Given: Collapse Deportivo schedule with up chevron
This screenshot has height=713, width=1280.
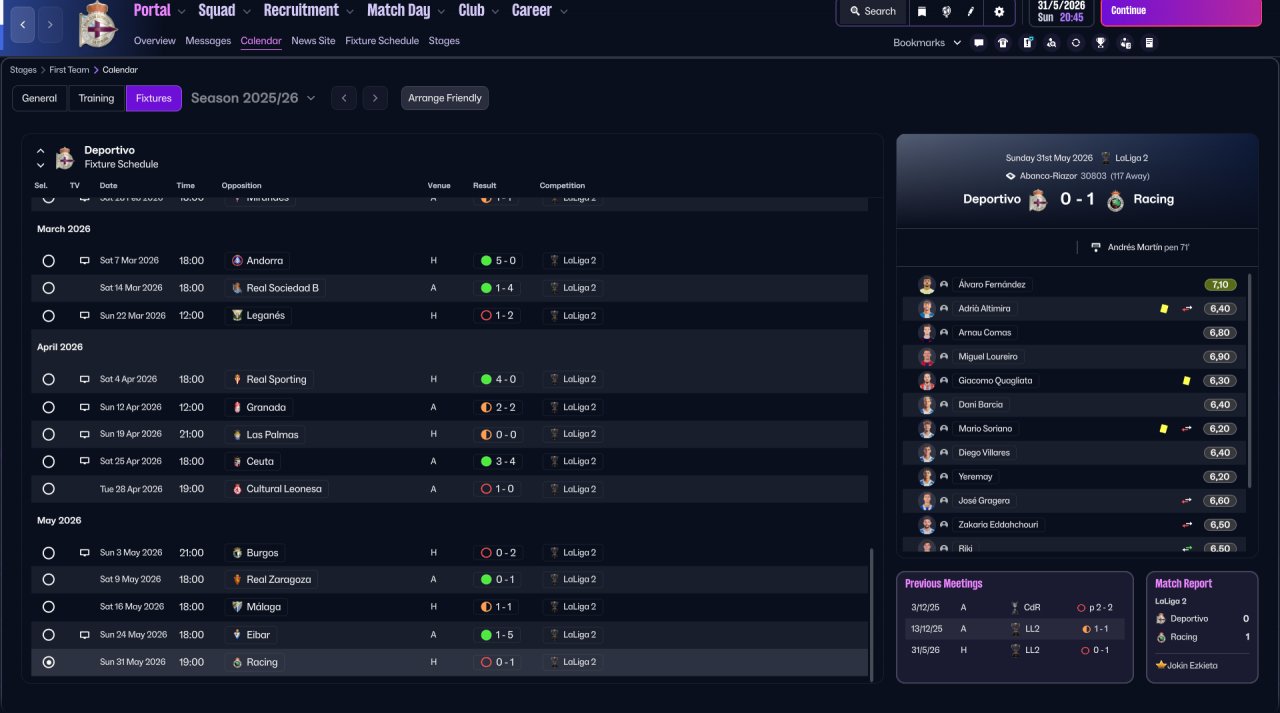Looking at the screenshot, I should (41, 150).
